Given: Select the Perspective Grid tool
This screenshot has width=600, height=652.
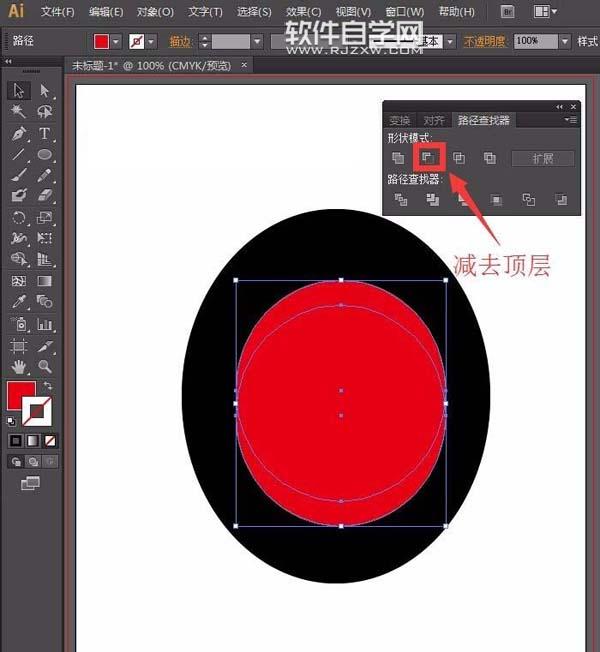Looking at the screenshot, I should tap(44, 259).
